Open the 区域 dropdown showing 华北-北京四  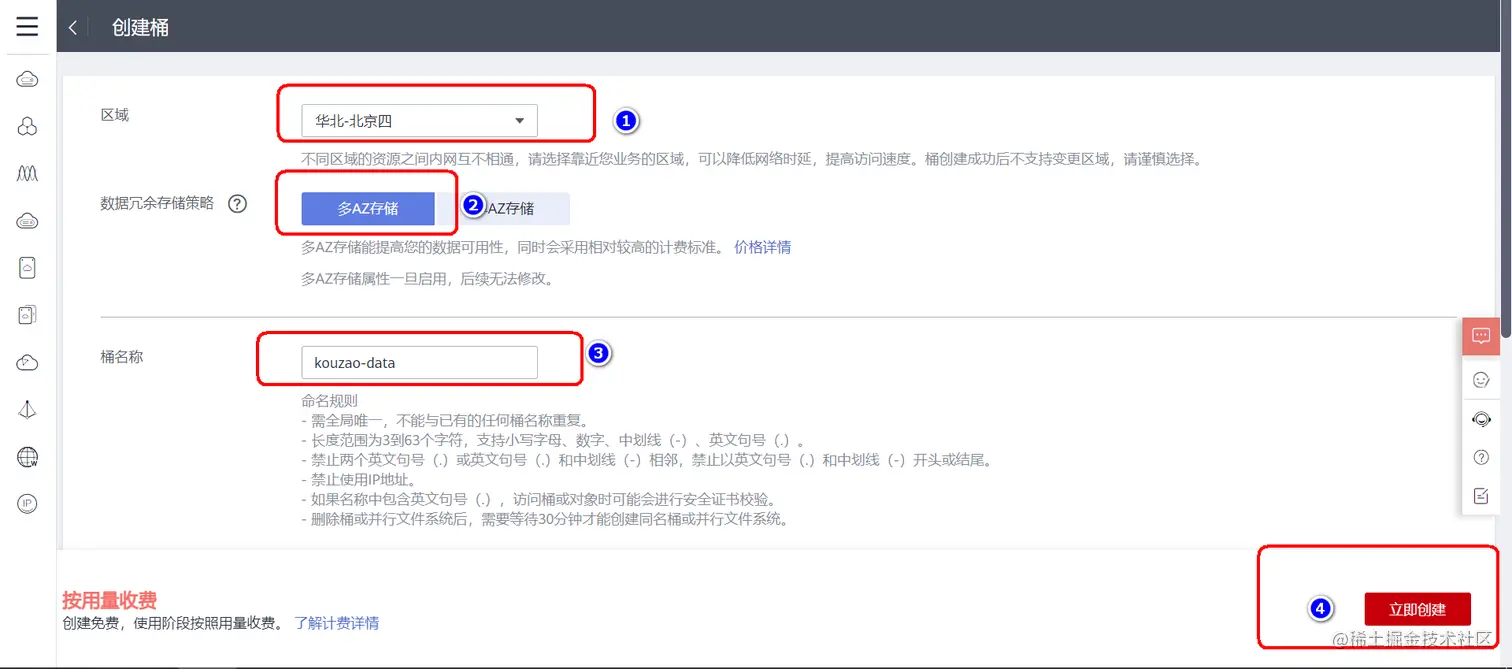419,121
